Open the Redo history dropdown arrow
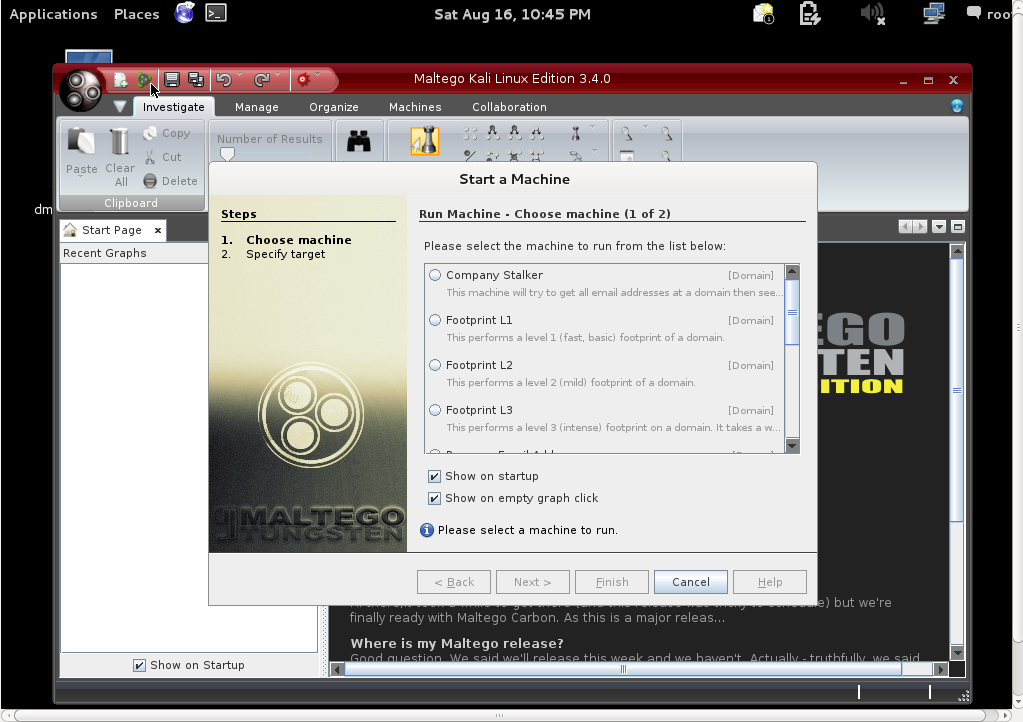Viewport: 1023px width, 722px height. point(278,74)
